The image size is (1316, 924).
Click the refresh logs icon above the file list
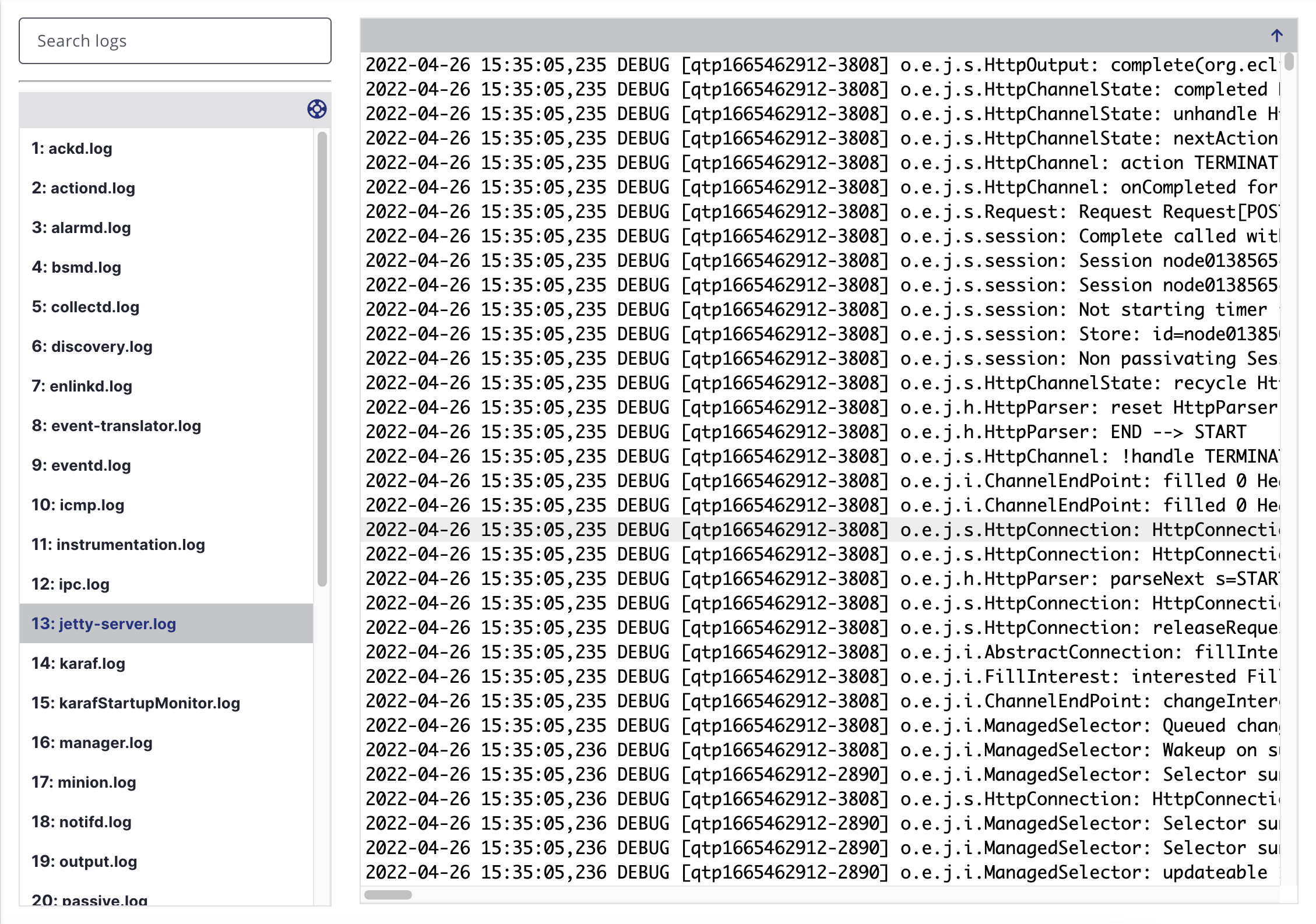[316, 110]
